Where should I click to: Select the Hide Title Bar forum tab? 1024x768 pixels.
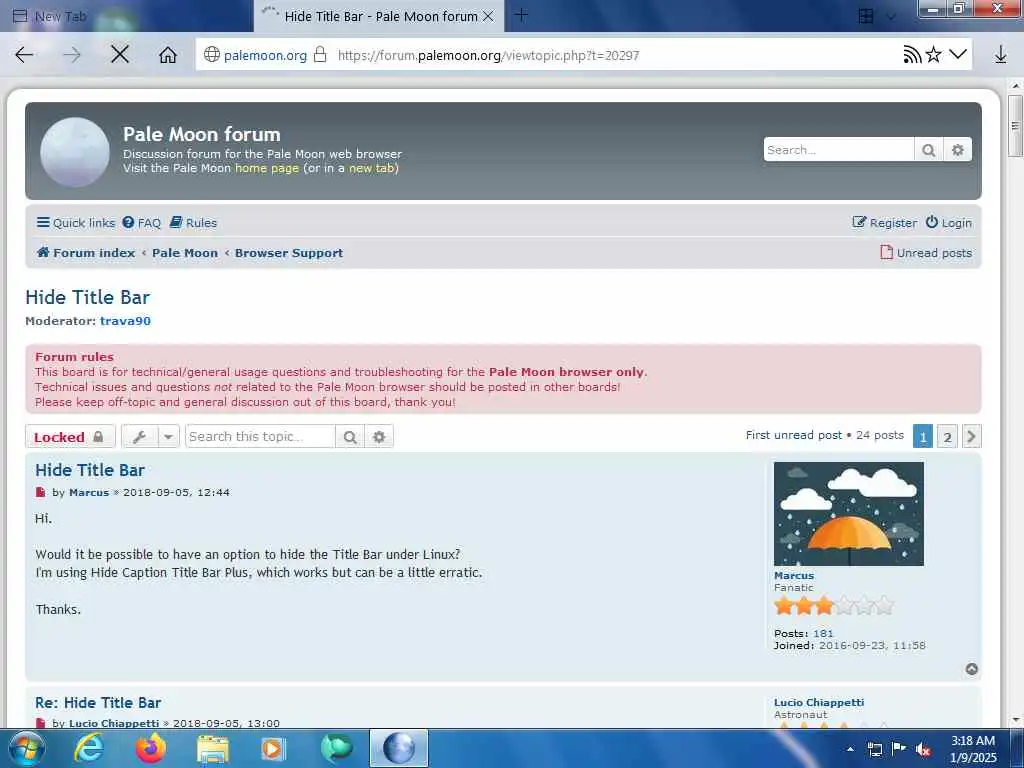[x=379, y=16]
